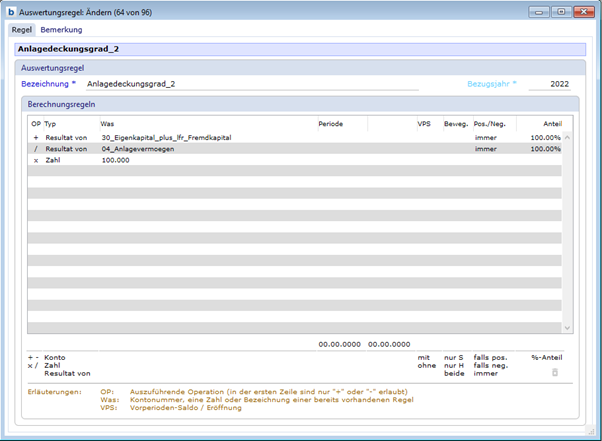Viewport: 602px width, 441px height.
Task: Select the Regel tab
Action: 22,30
